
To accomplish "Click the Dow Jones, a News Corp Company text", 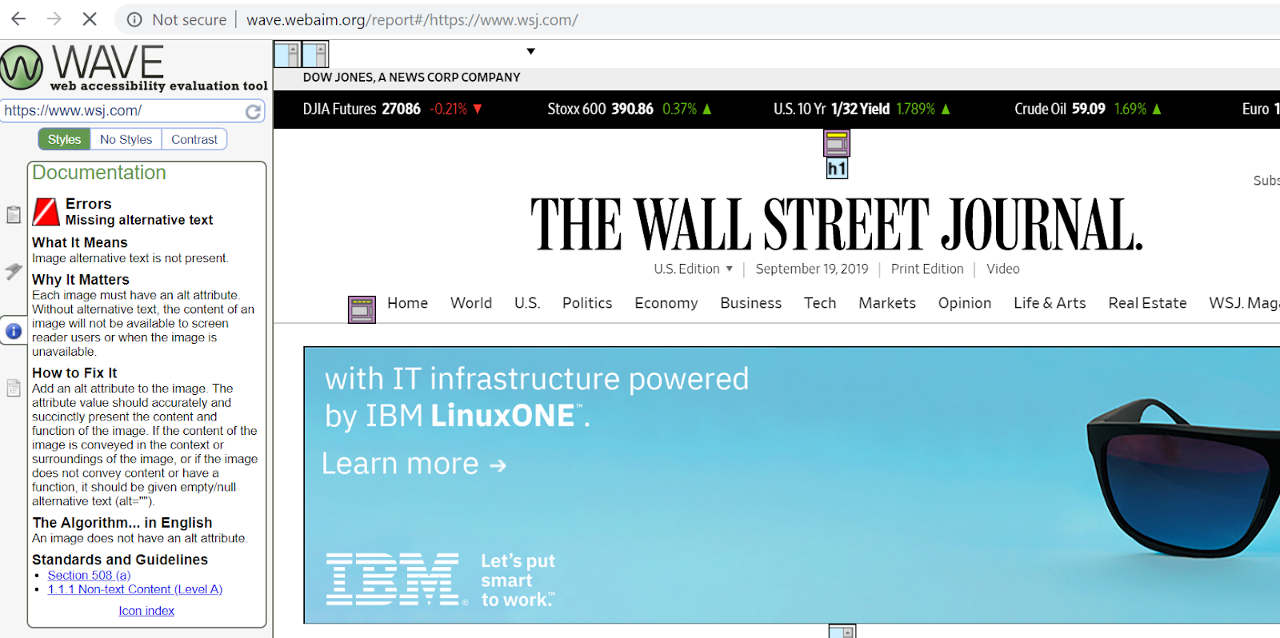I will 412,77.
